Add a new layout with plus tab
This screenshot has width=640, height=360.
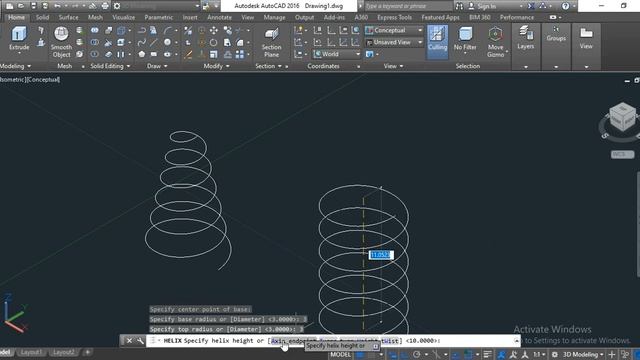(87, 352)
